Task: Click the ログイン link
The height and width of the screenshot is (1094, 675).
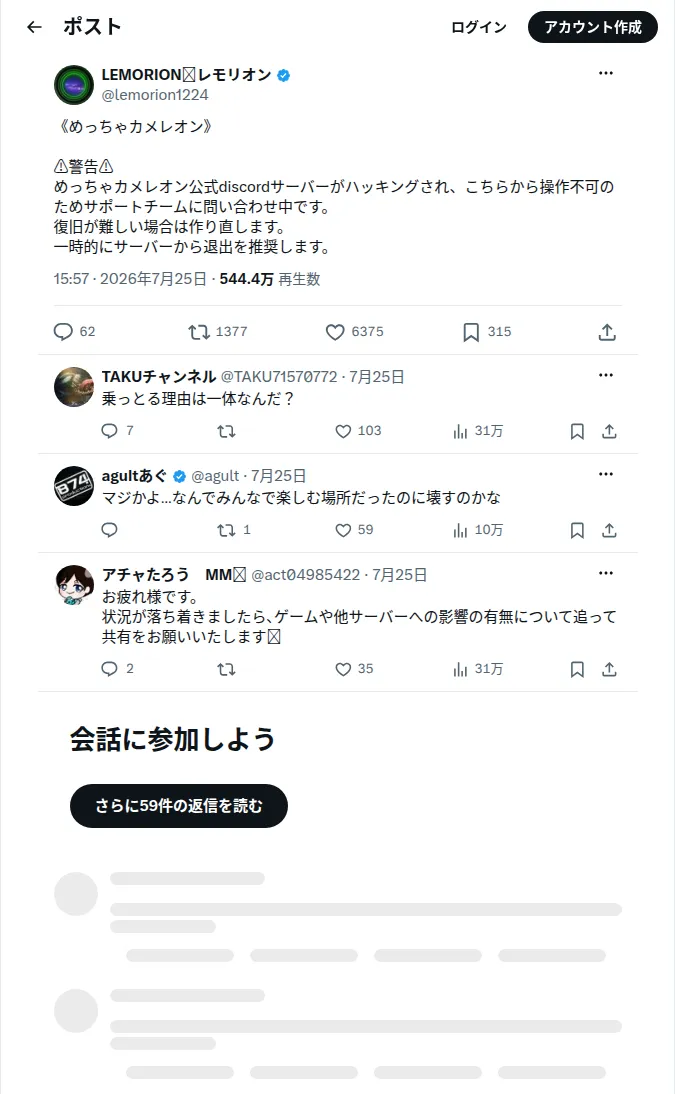Action: point(479,27)
